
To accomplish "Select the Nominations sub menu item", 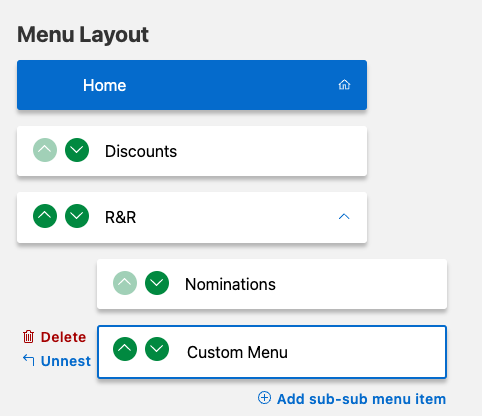I will click(272, 284).
